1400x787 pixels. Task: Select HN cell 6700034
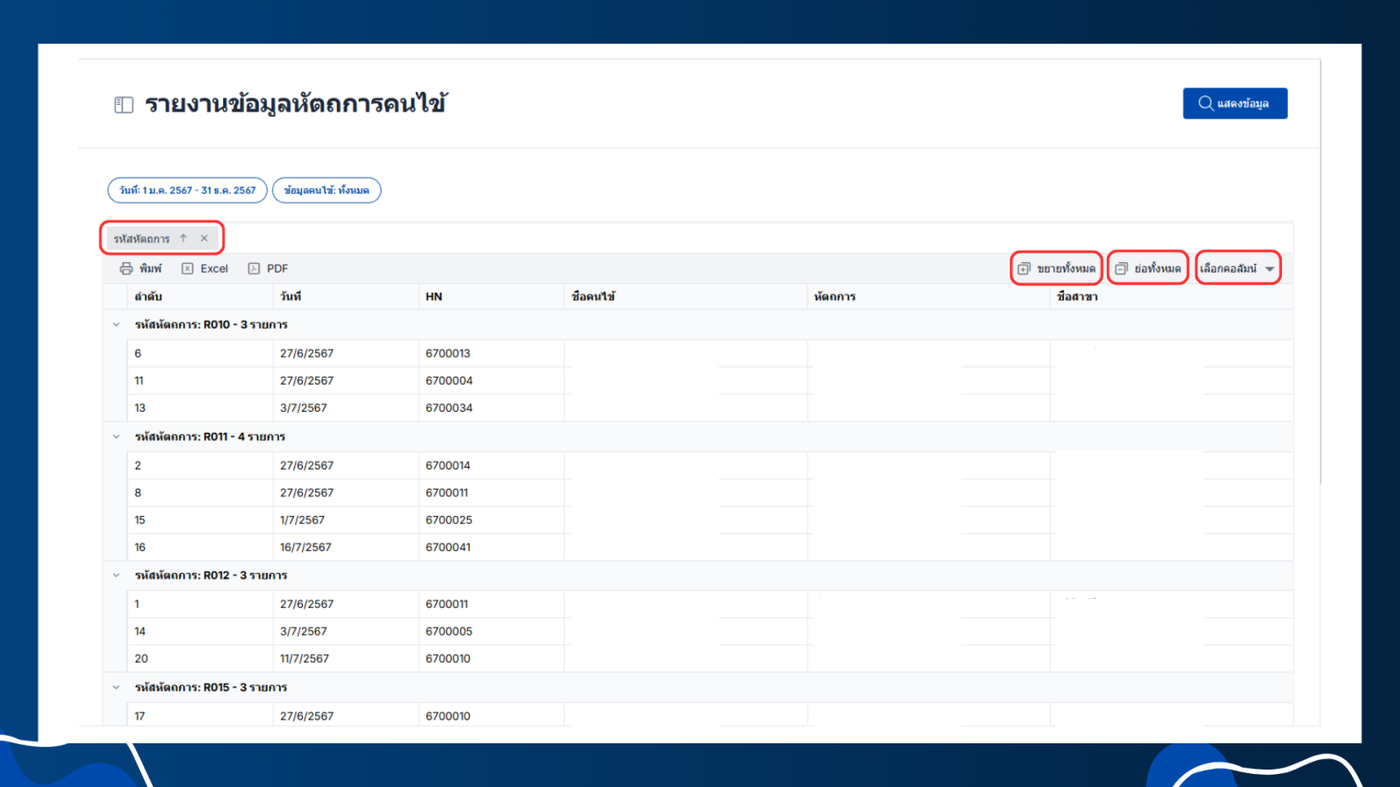(491, 408)
